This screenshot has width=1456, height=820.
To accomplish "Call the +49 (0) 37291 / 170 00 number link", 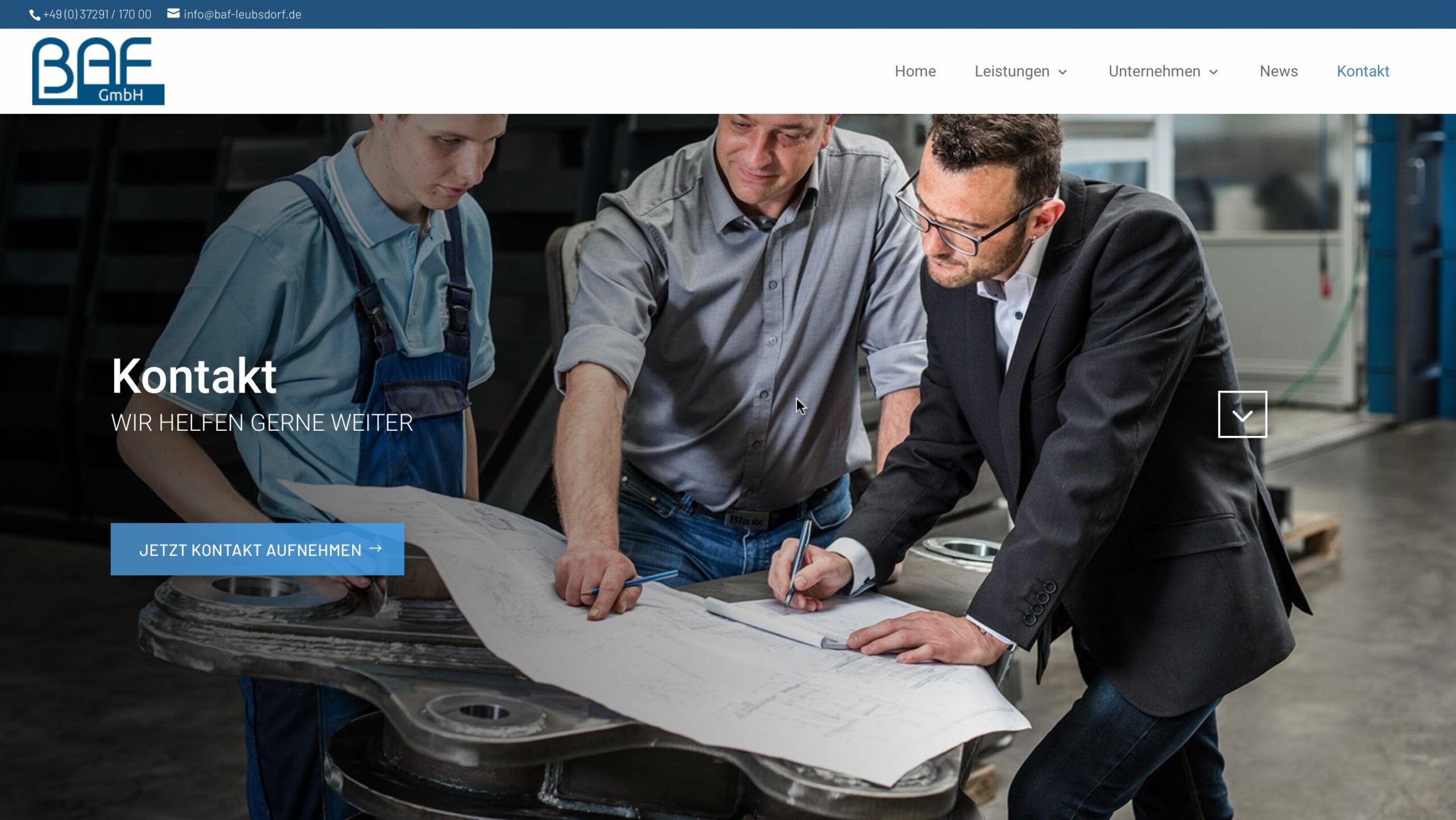I will click(x=97, y=14).
